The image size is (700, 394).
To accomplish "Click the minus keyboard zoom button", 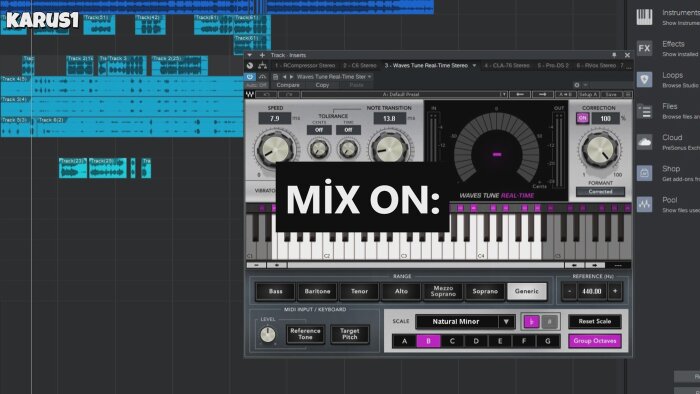I will [x=256, y=265].
